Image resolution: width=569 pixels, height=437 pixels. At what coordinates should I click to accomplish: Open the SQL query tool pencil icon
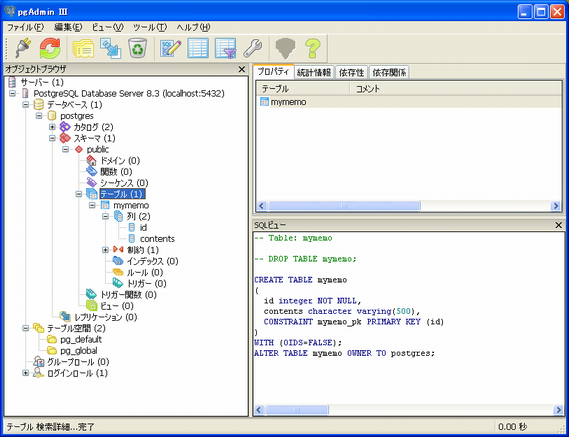click(171, 48)
